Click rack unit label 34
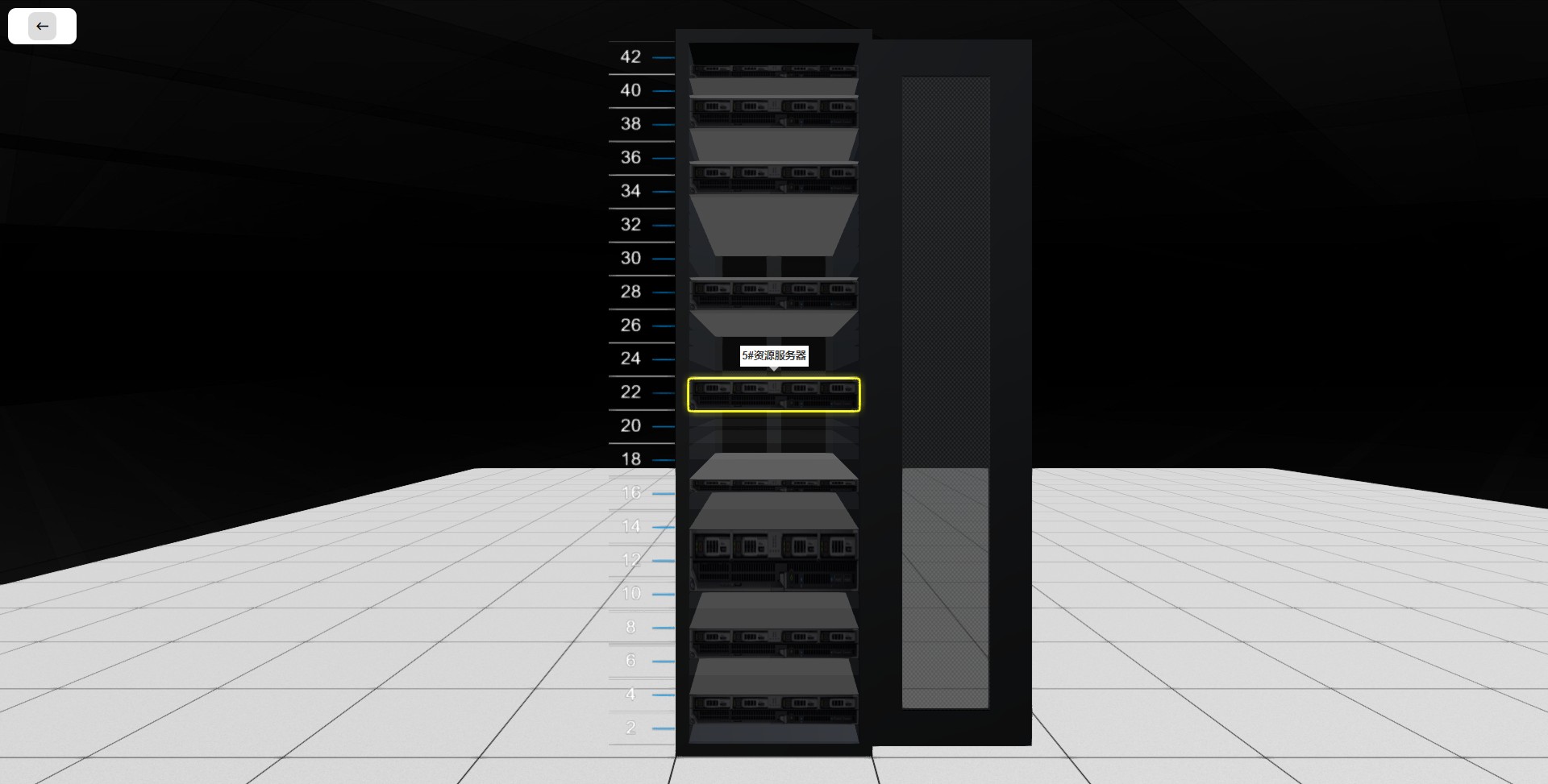 coord(630,191)
